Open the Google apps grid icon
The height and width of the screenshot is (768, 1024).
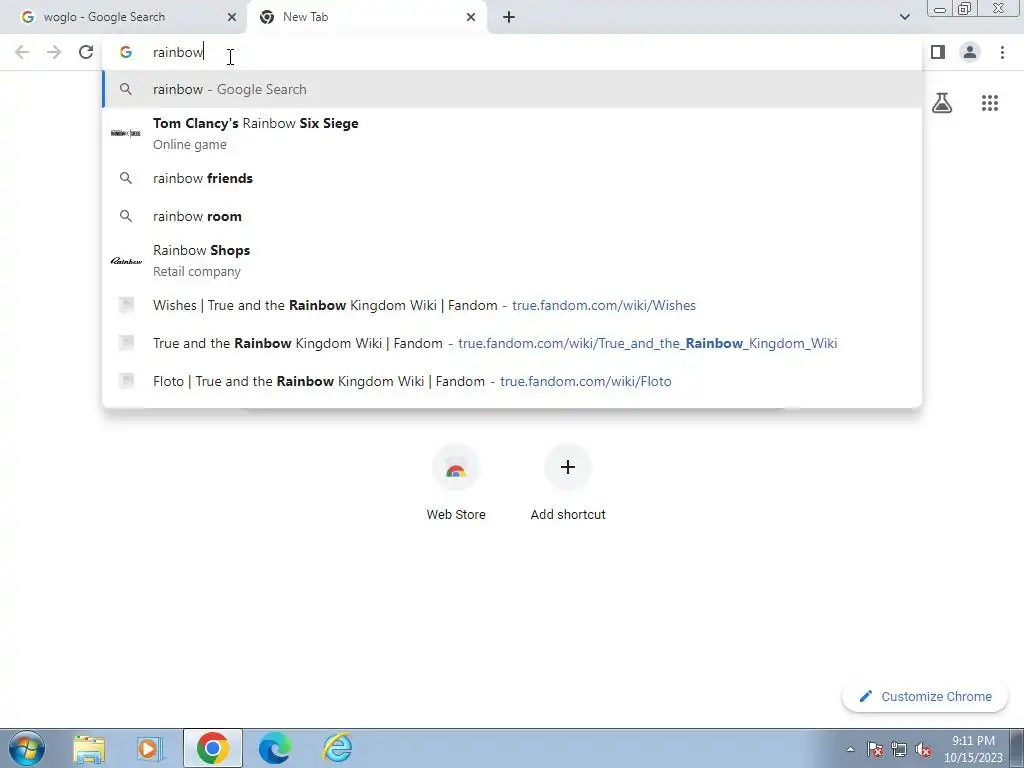(989, 103)
